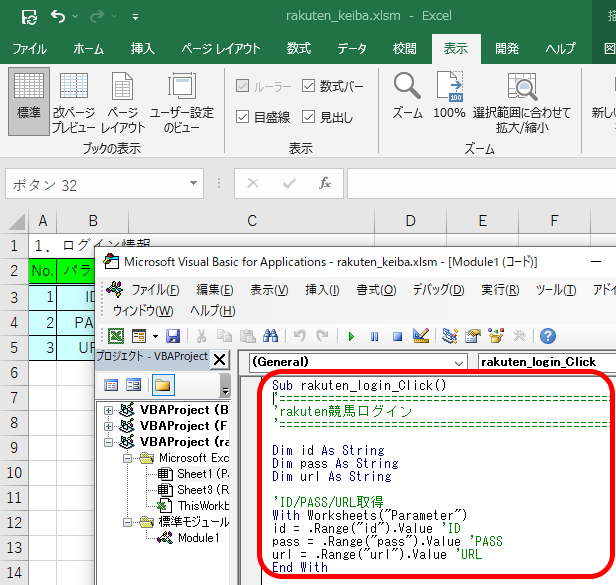Open Project Explorer toolbar icon
The width and height of the screenshot is (616, 585).
coord(449,336)
